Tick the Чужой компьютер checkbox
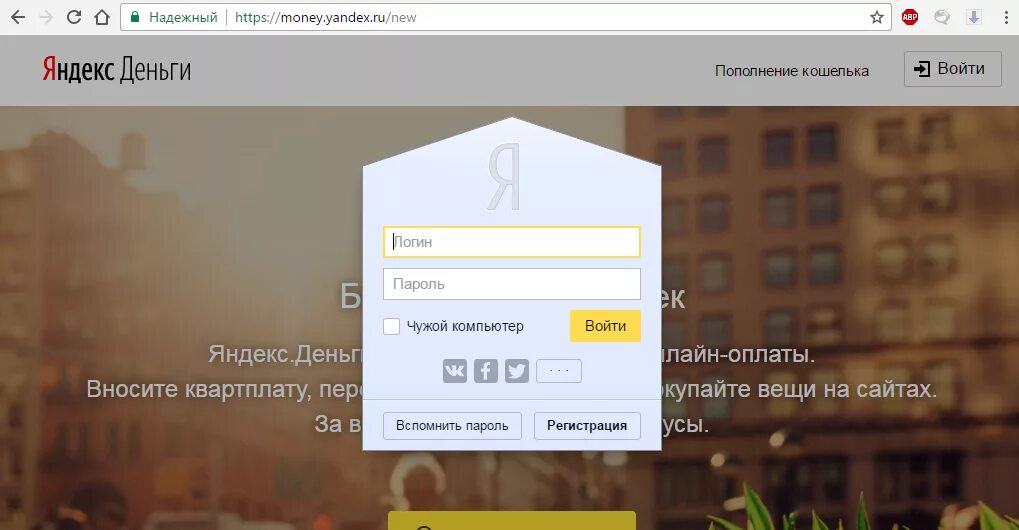This screenshot has width=1019, height=530. tap(391, 326)
